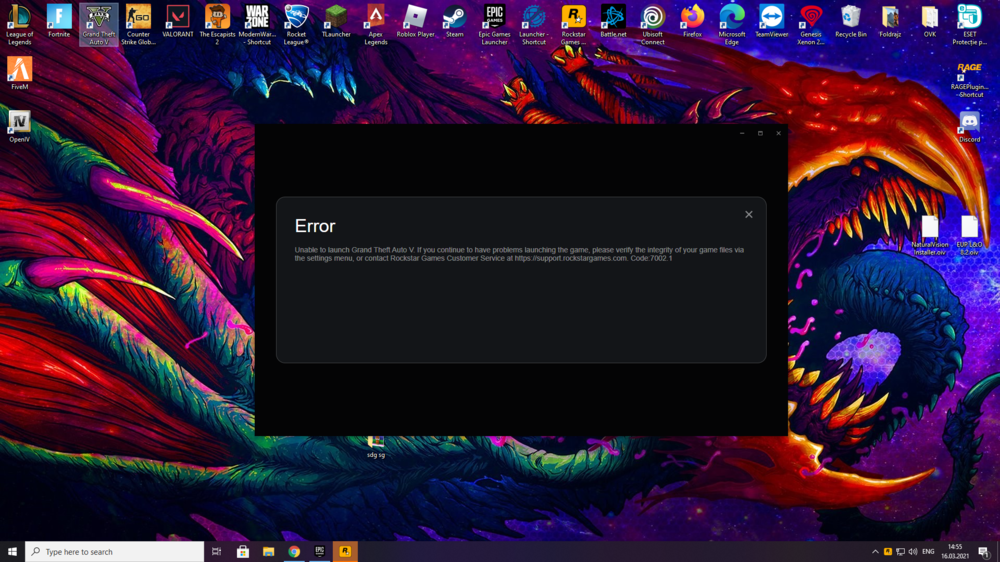Select the Launcher - Shortcut desktop icon
The width and height of the screenshot is (1000, 562).
pos(533,24)
